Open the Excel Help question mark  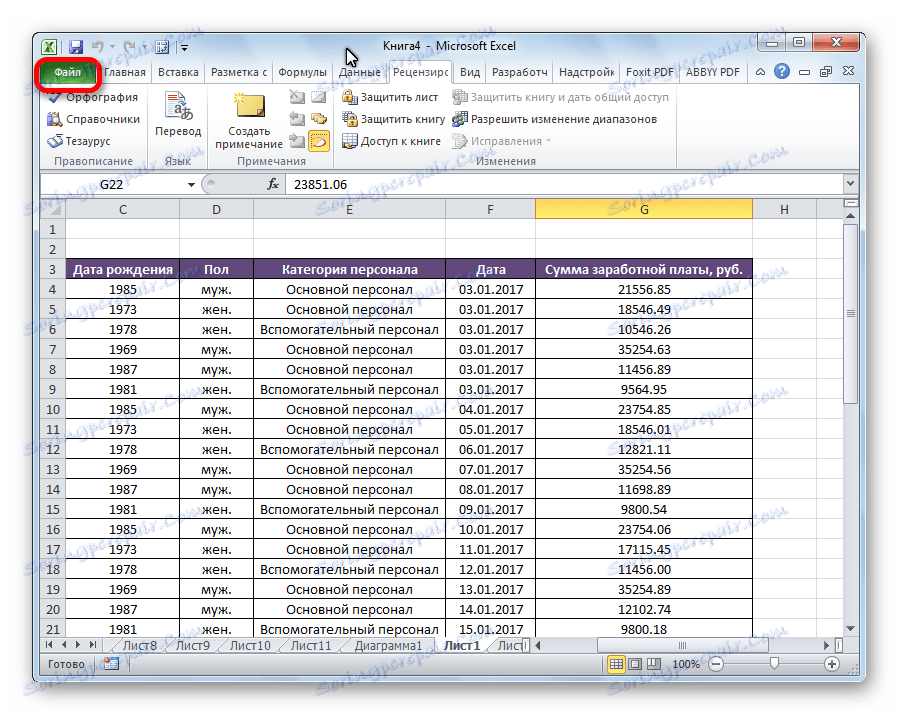pyautogui.click(x=781, y=72)
